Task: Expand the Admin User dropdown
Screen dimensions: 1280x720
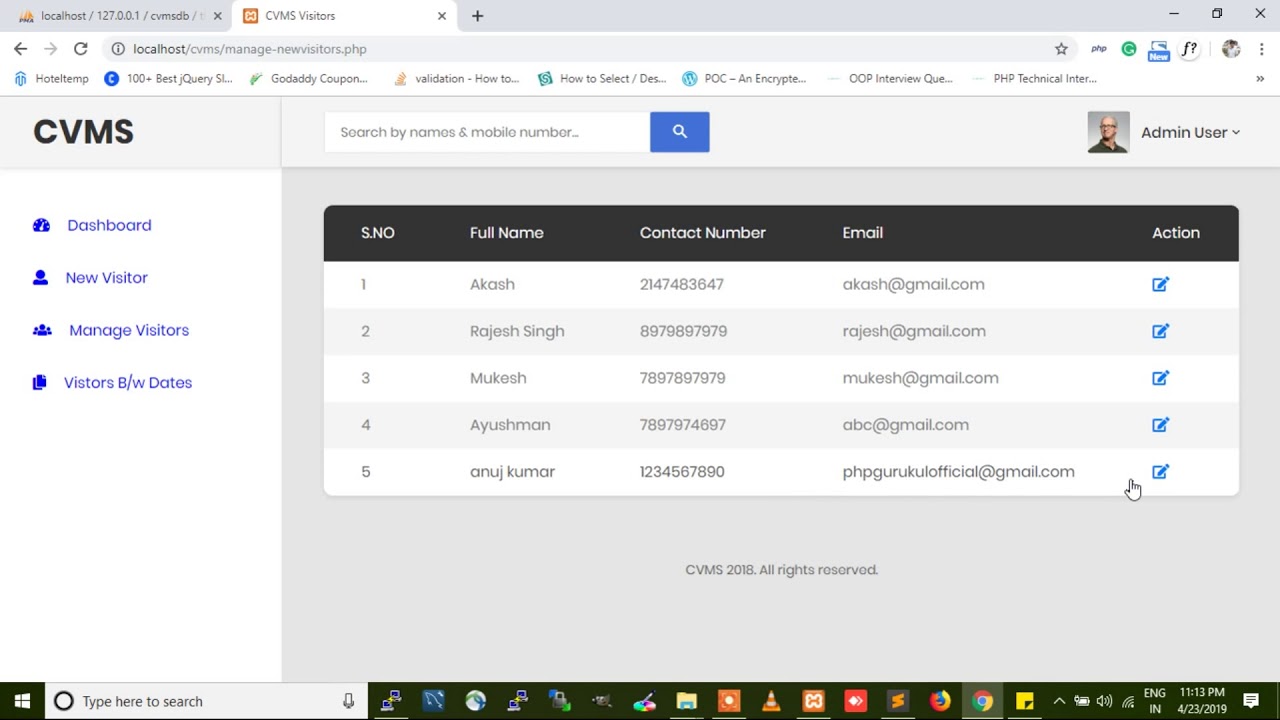Action: [x=1190, y=132]
